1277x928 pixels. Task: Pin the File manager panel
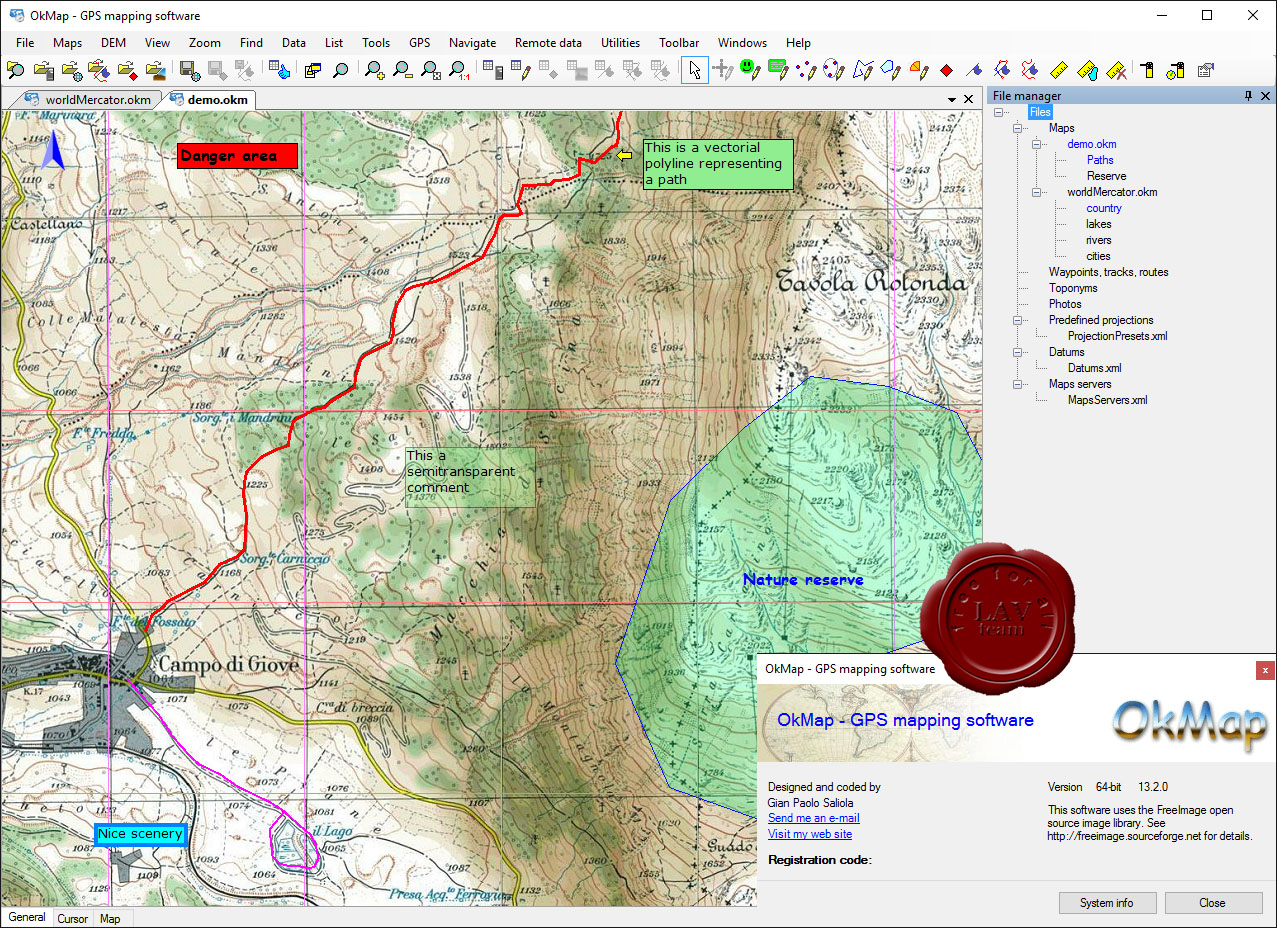click(x=1248, y=96)
